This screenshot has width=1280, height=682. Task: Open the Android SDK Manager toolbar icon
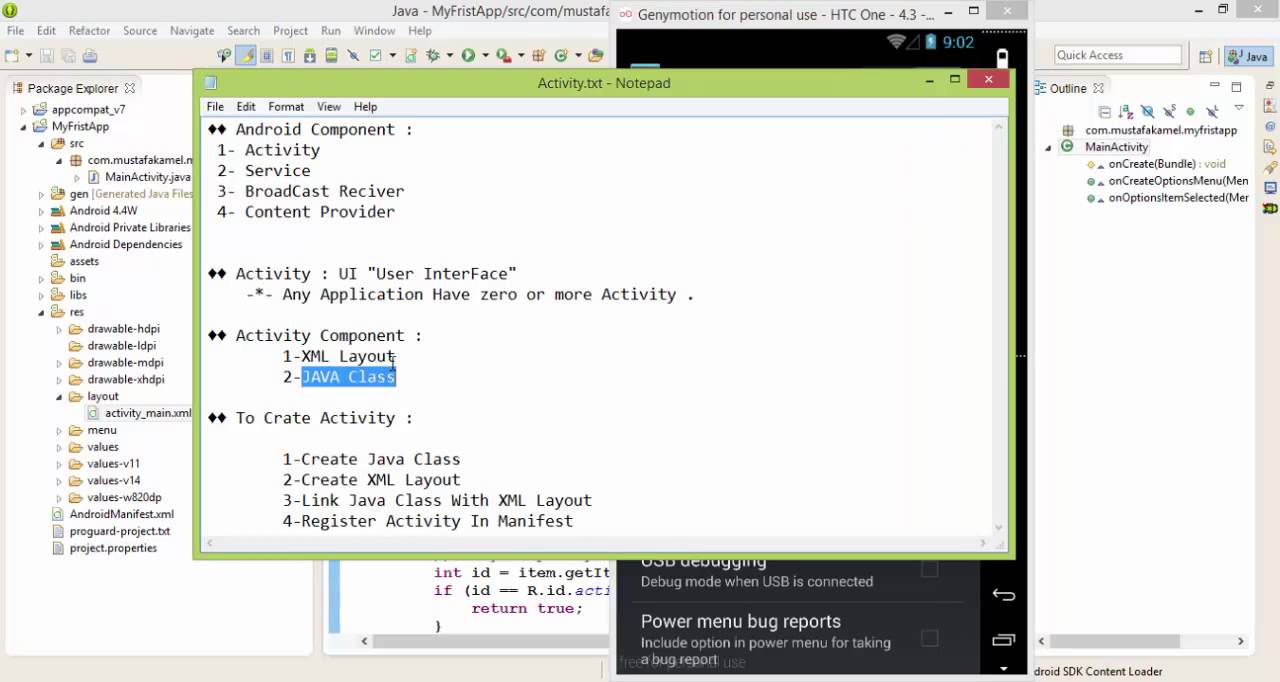point(310,56)
